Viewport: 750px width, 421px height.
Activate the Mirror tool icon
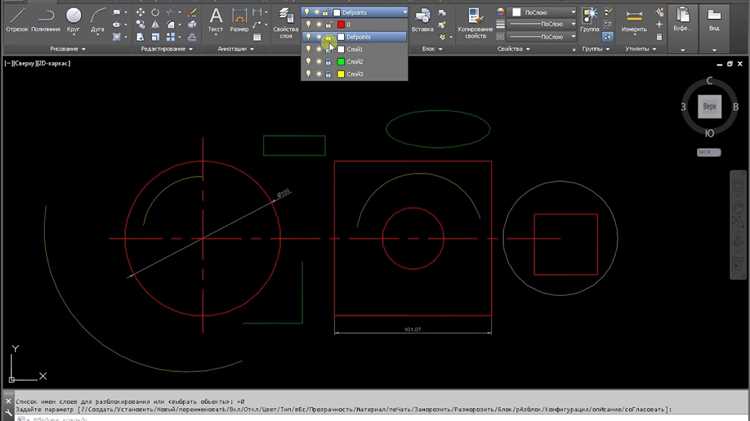(x=155, y=24)
